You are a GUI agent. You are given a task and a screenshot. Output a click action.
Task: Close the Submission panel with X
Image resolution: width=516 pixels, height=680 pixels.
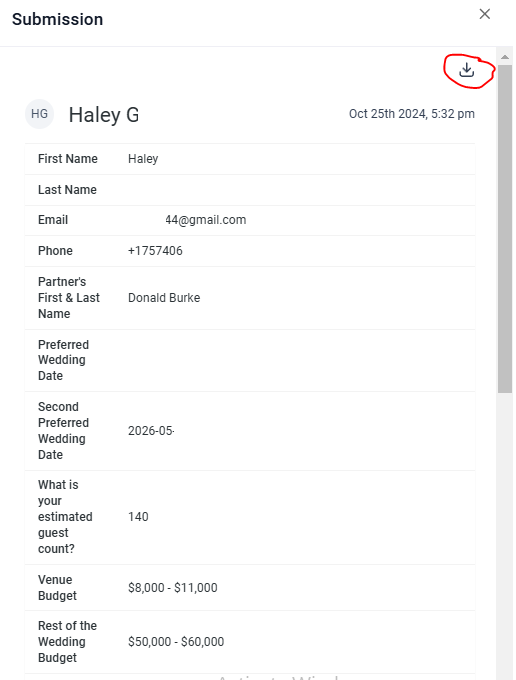485,14
